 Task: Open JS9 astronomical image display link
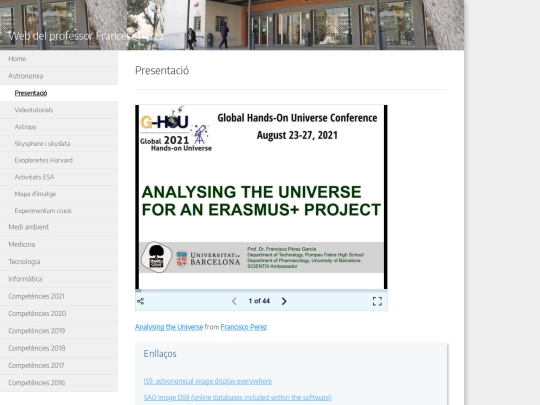pyautogui.click(x=208, y=381)
